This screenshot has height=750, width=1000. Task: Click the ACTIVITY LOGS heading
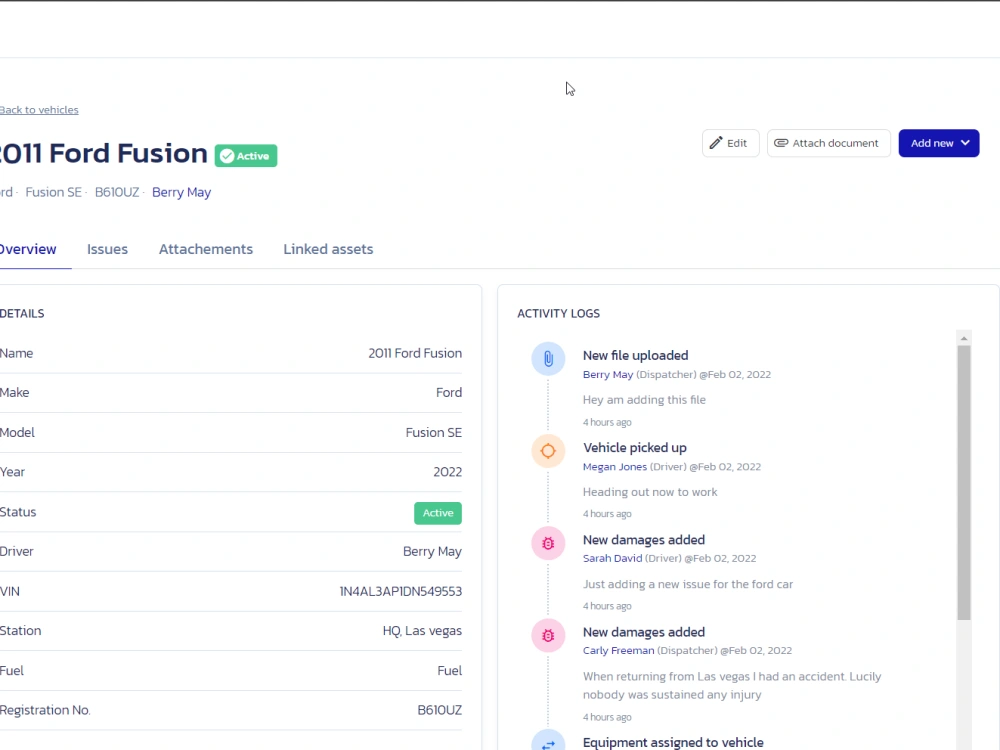point(559,314)
